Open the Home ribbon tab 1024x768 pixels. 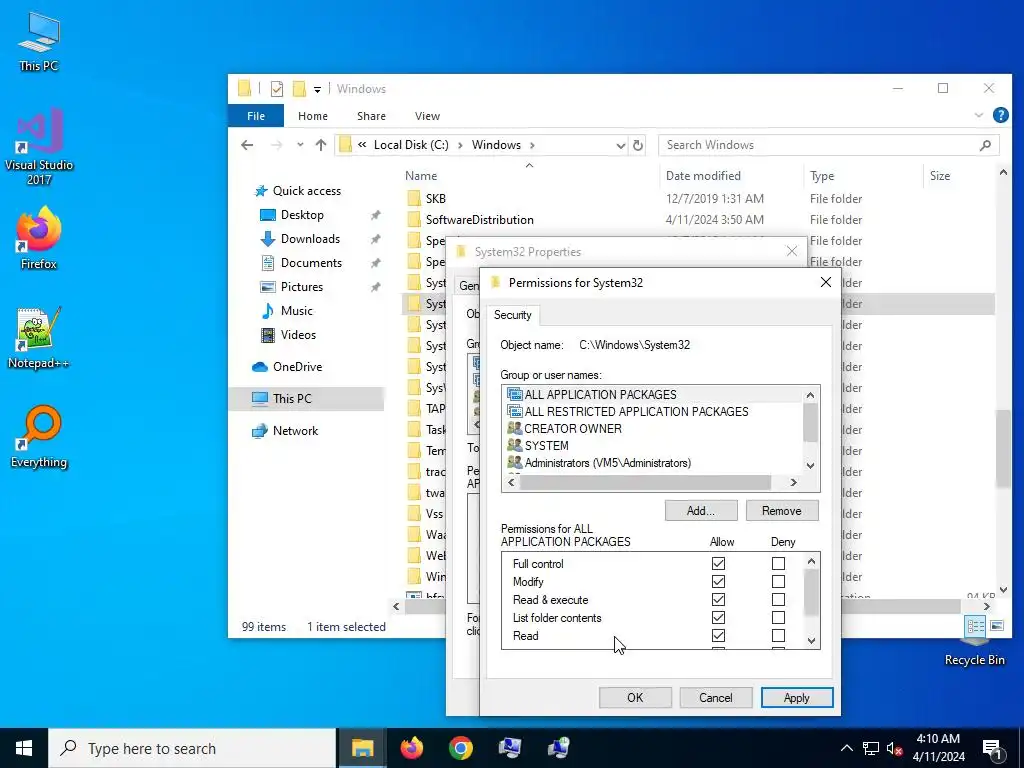click(x=313, y=116)
